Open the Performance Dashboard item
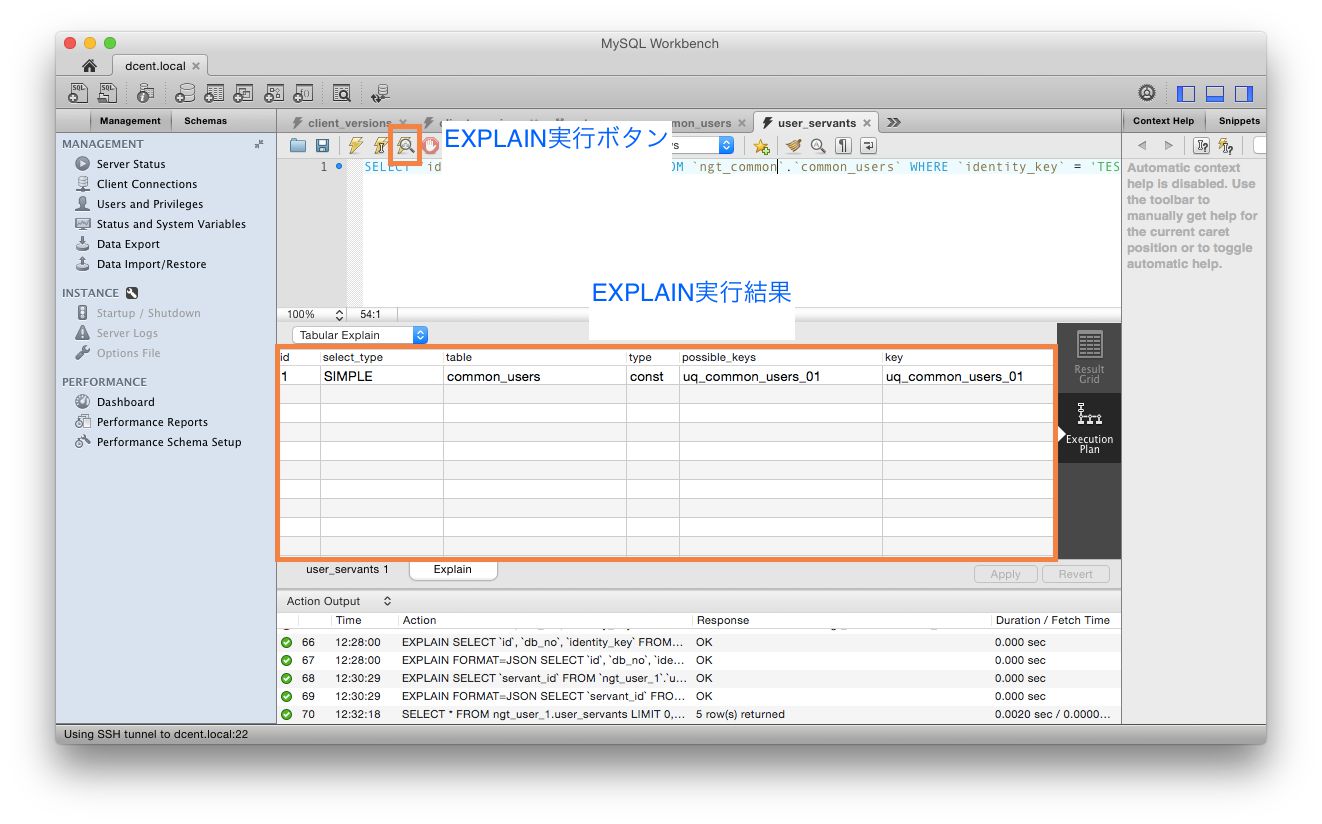The width and height of the screenshot is (1322, 824). click(126, 402)
